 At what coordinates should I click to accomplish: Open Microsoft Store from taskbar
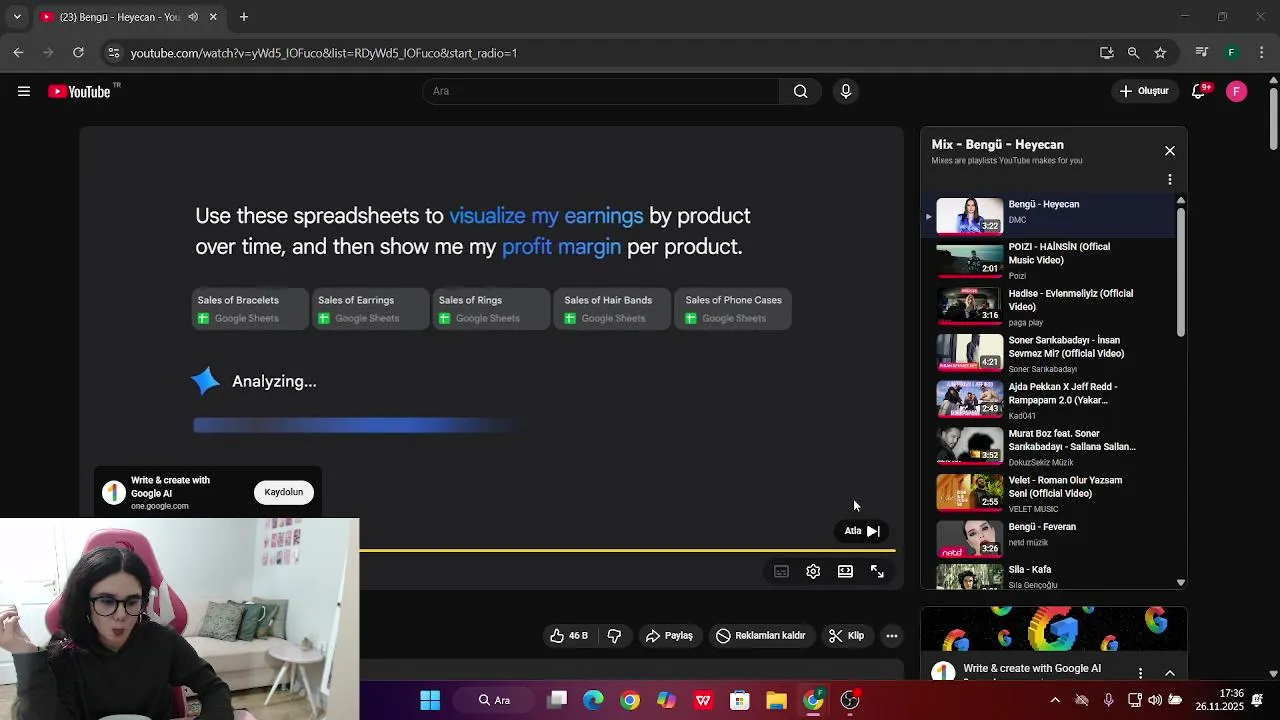point(740,700)
